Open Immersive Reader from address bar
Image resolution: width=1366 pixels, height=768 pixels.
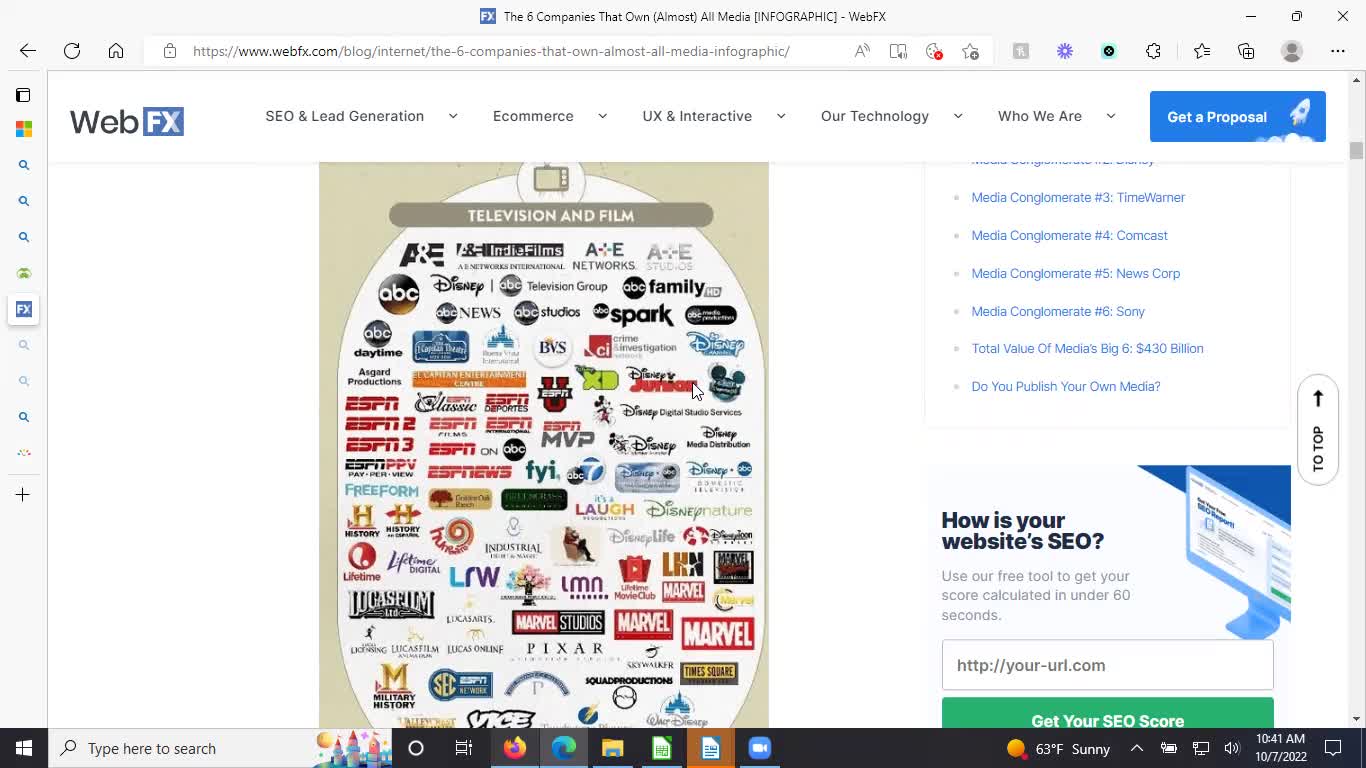click(x=898, y=51)
